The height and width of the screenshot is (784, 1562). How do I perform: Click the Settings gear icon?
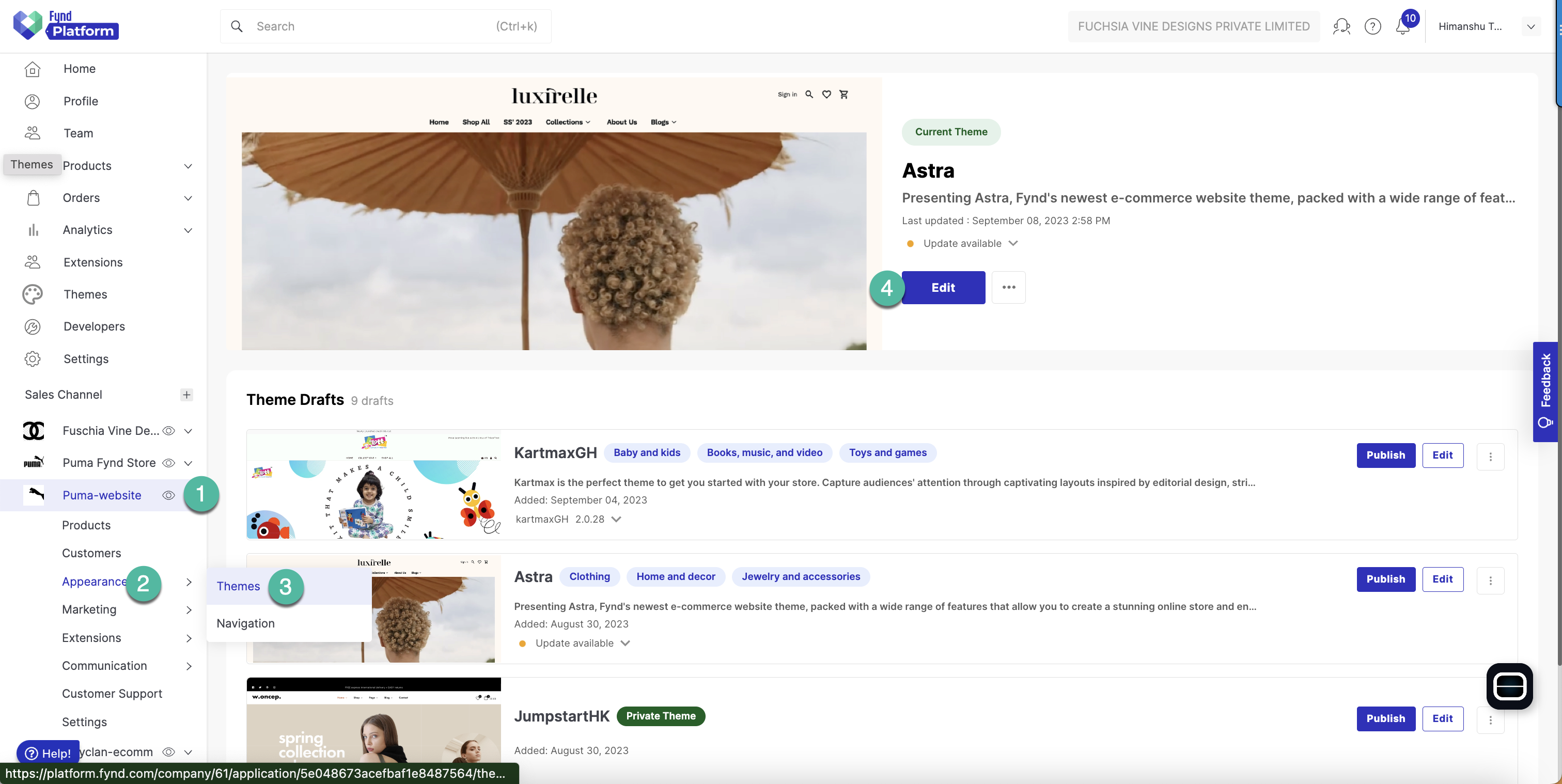click(33, 359)
